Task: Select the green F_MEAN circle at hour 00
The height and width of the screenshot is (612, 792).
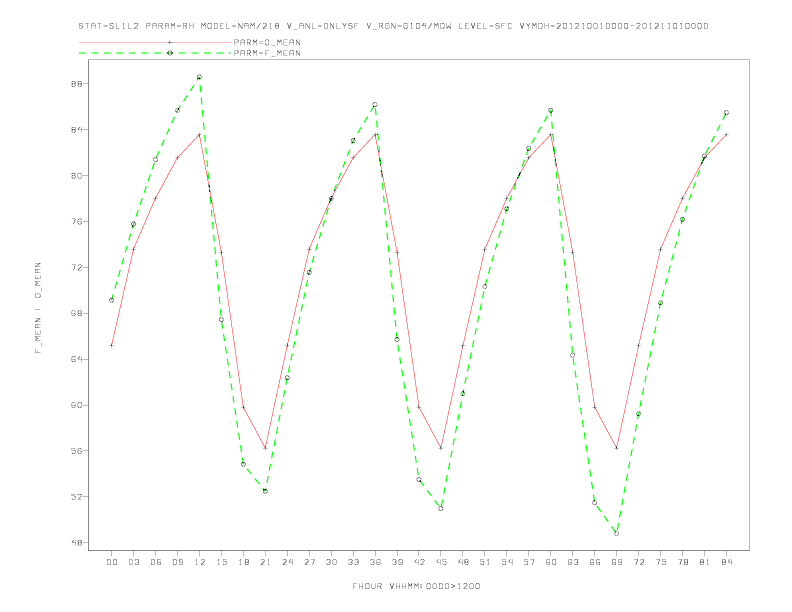Action: click(x=112, y=300)
